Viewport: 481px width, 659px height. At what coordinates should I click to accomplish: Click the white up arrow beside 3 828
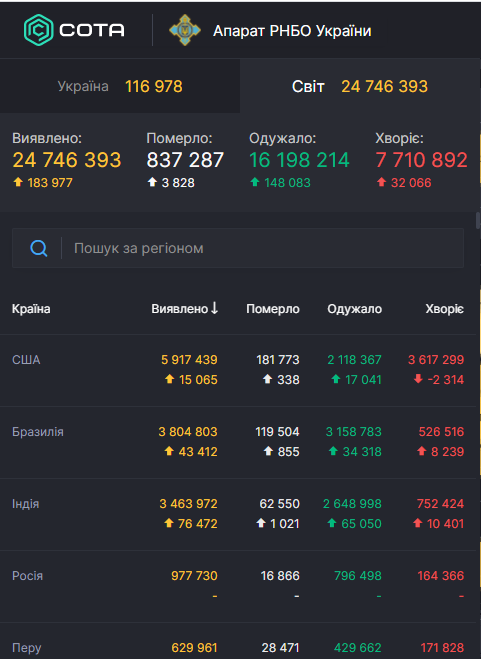pos(152,182)
